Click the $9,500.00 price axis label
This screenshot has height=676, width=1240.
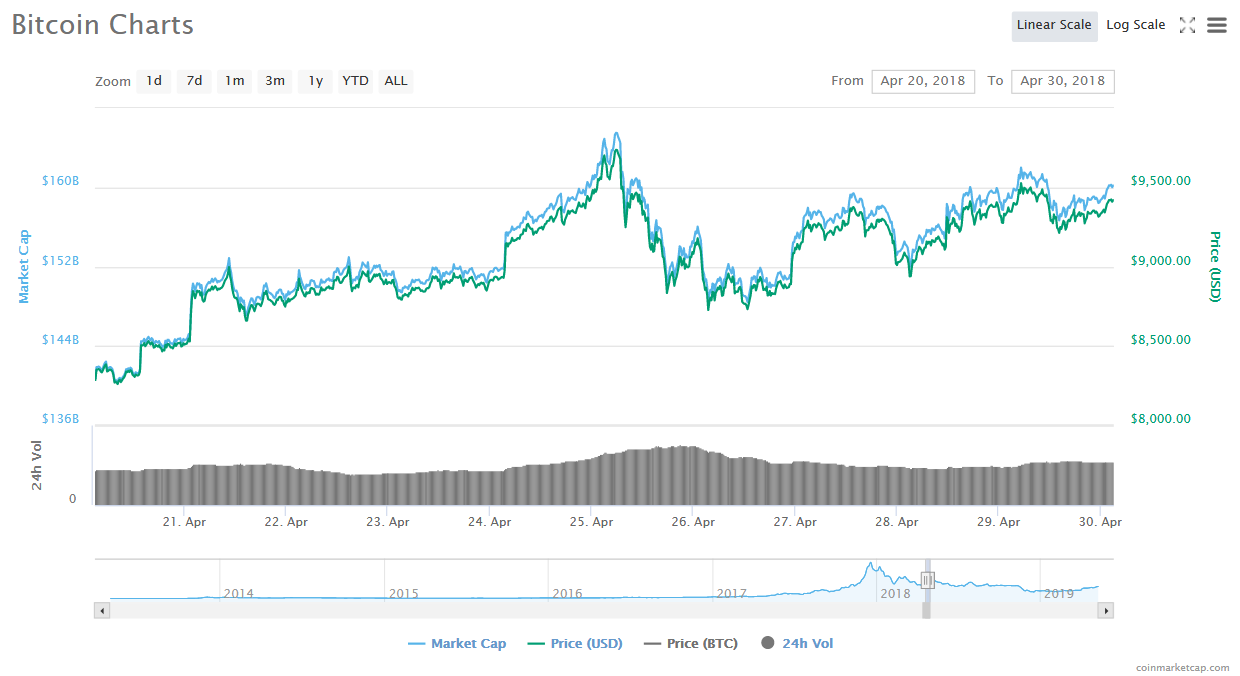click(x=1161, y=181)
